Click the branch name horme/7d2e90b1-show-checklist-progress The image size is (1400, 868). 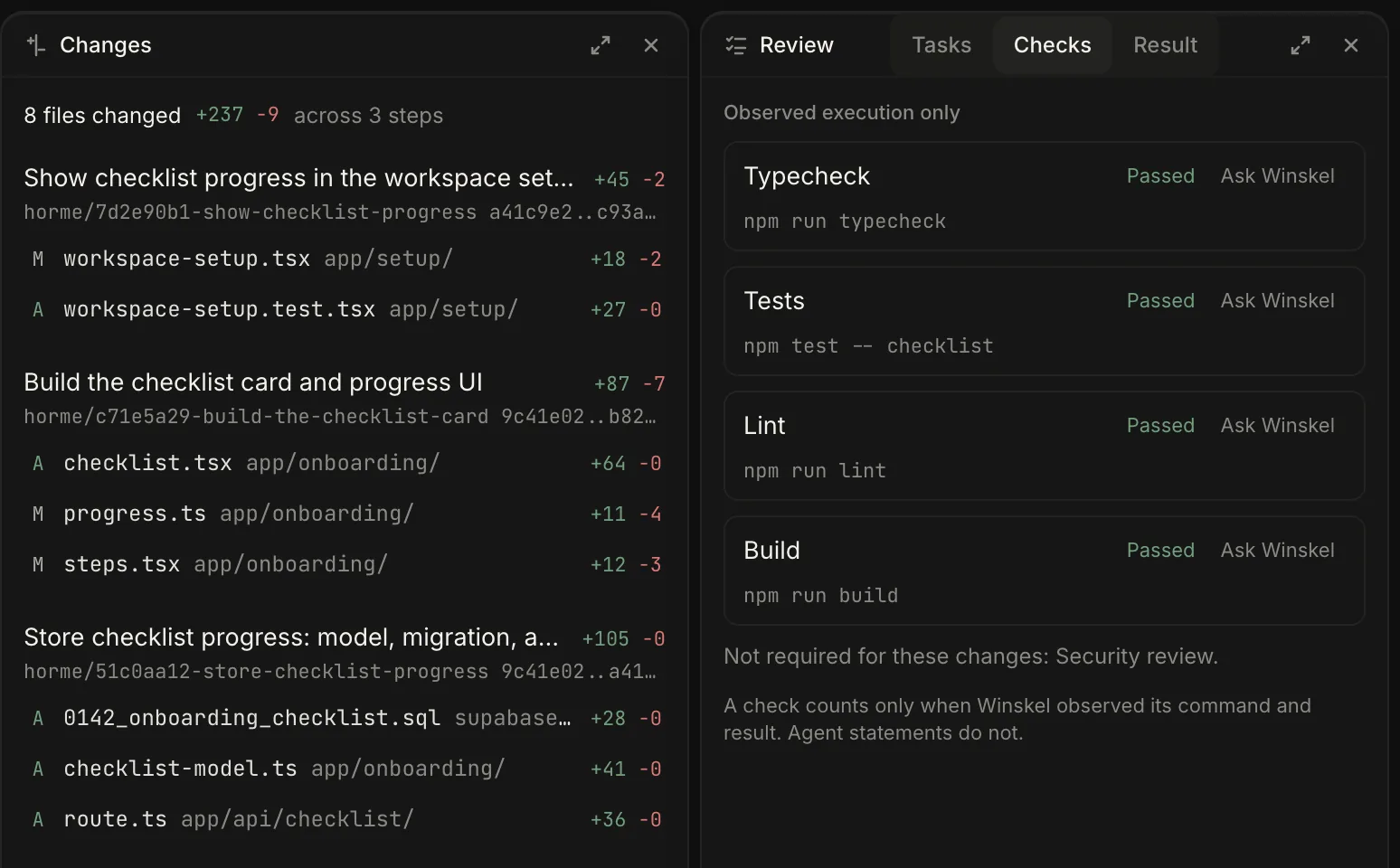251,212
